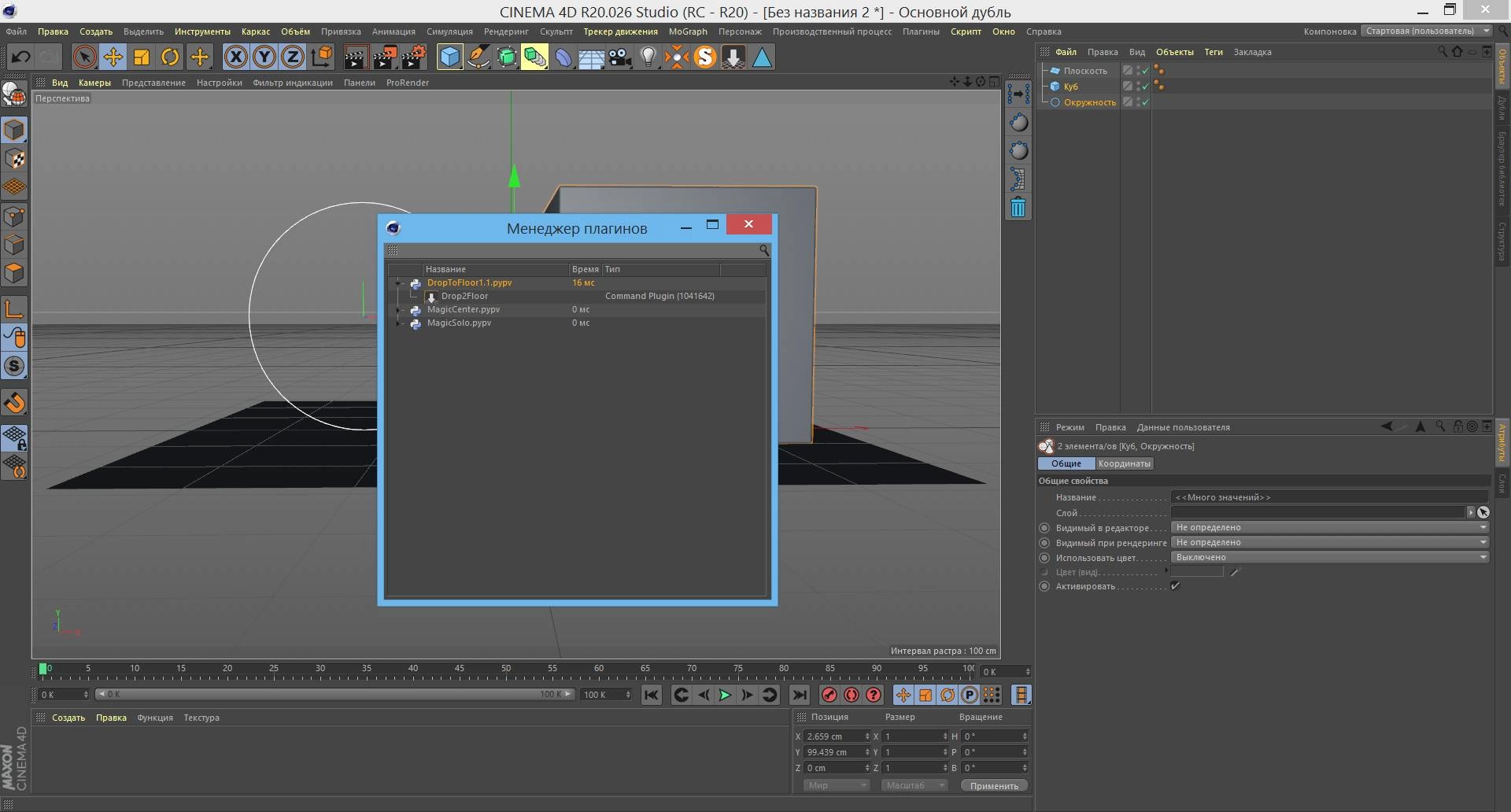Open the Файл menu in the main menu bar

click(x=16, y=31)
